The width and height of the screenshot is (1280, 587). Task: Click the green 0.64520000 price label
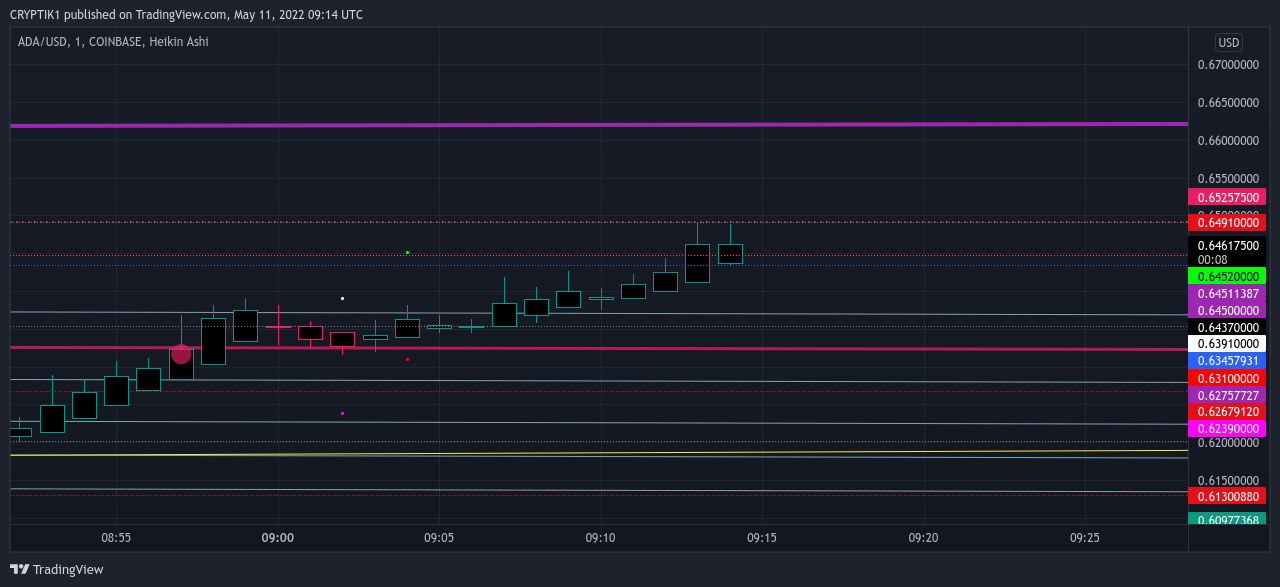click(1227, 276)
